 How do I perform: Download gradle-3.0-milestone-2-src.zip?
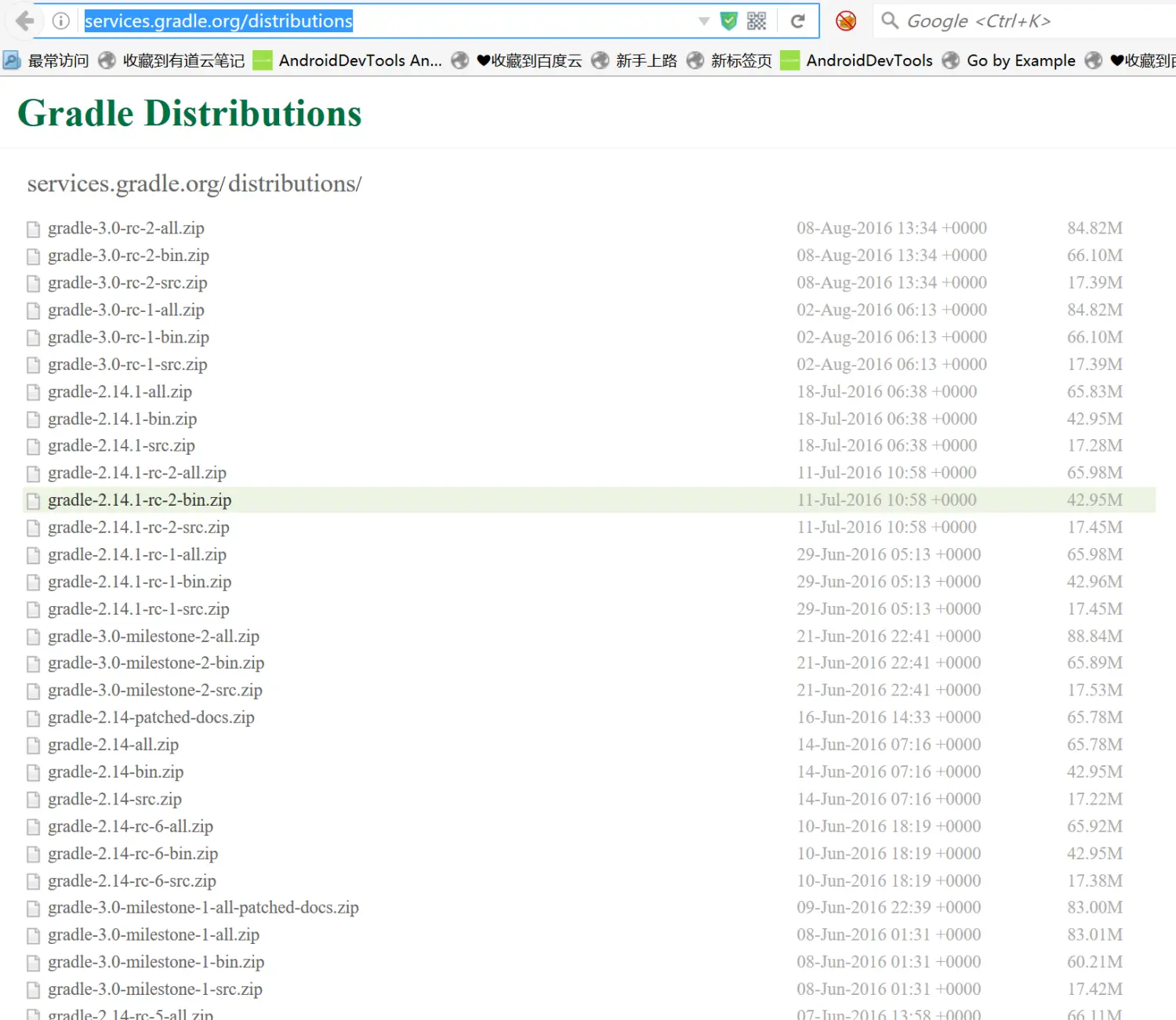click(155, 690)
